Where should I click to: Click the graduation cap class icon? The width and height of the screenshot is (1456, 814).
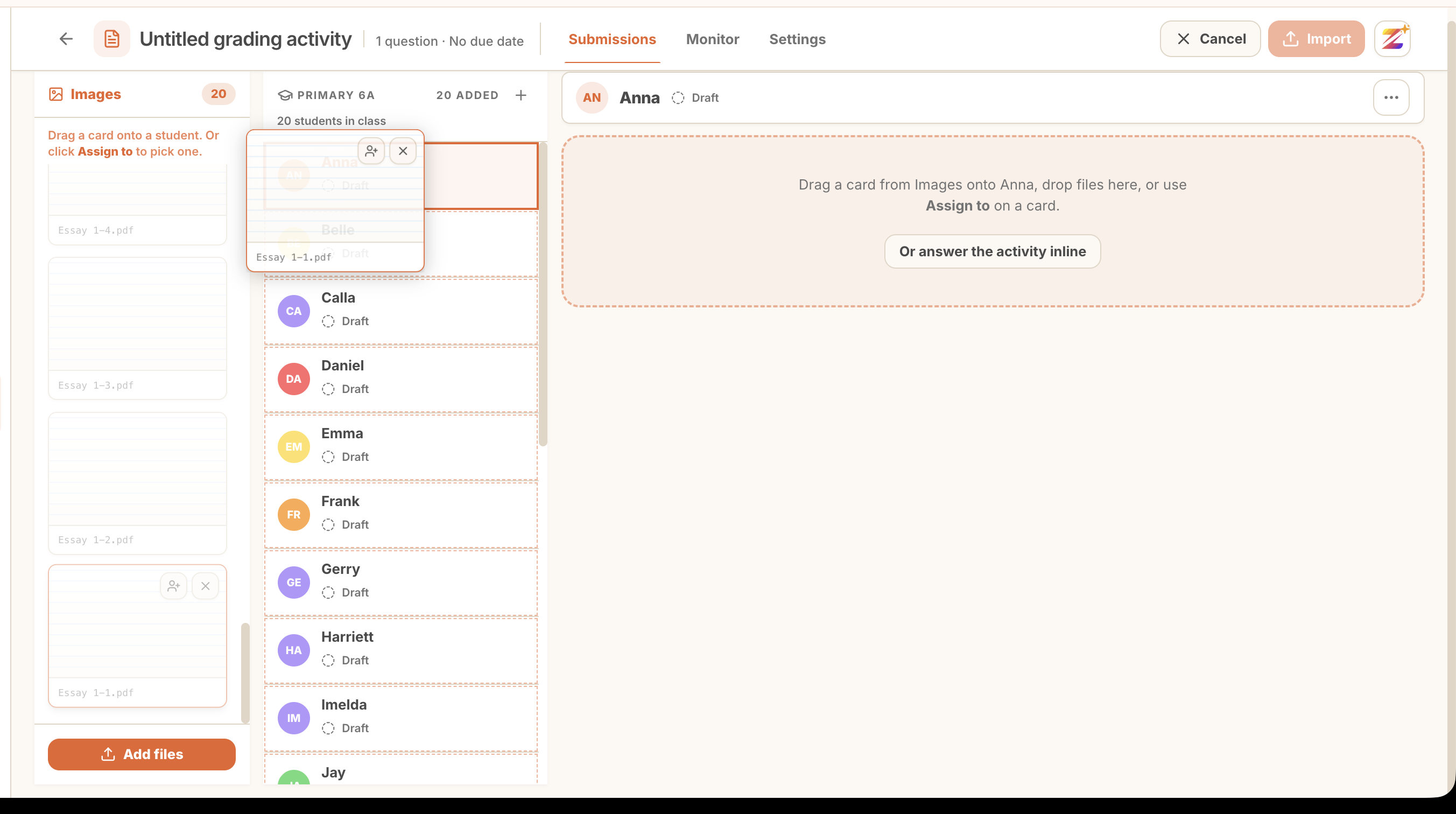pos(285,95)
